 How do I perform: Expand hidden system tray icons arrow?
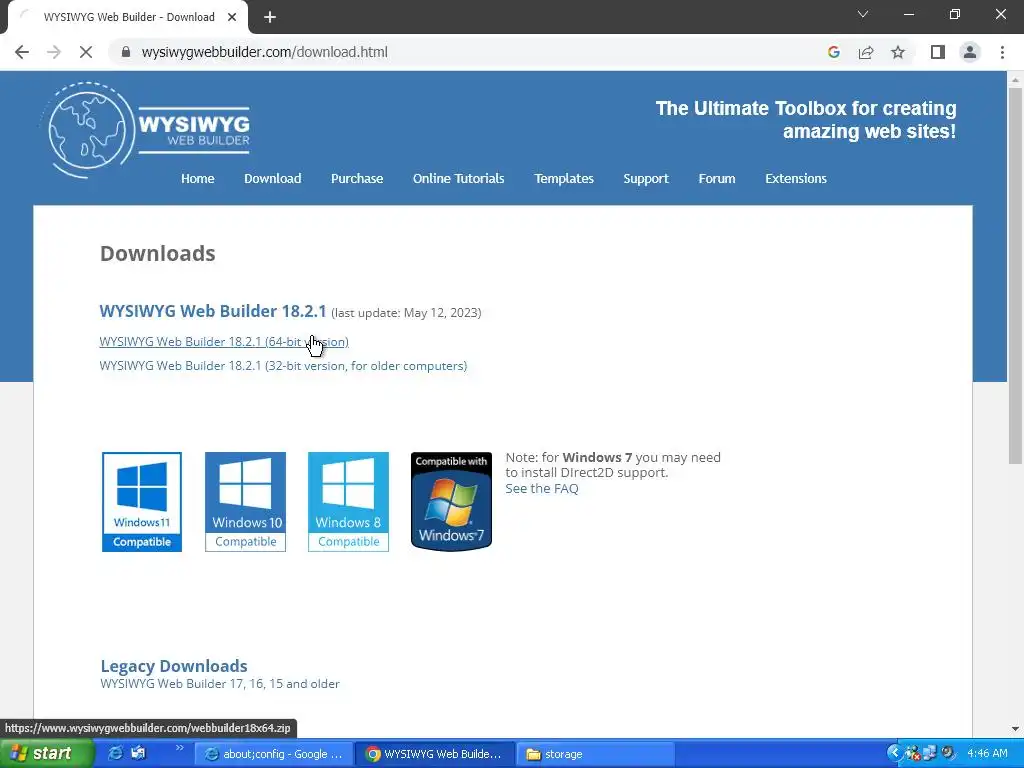[x=894, y=753]
